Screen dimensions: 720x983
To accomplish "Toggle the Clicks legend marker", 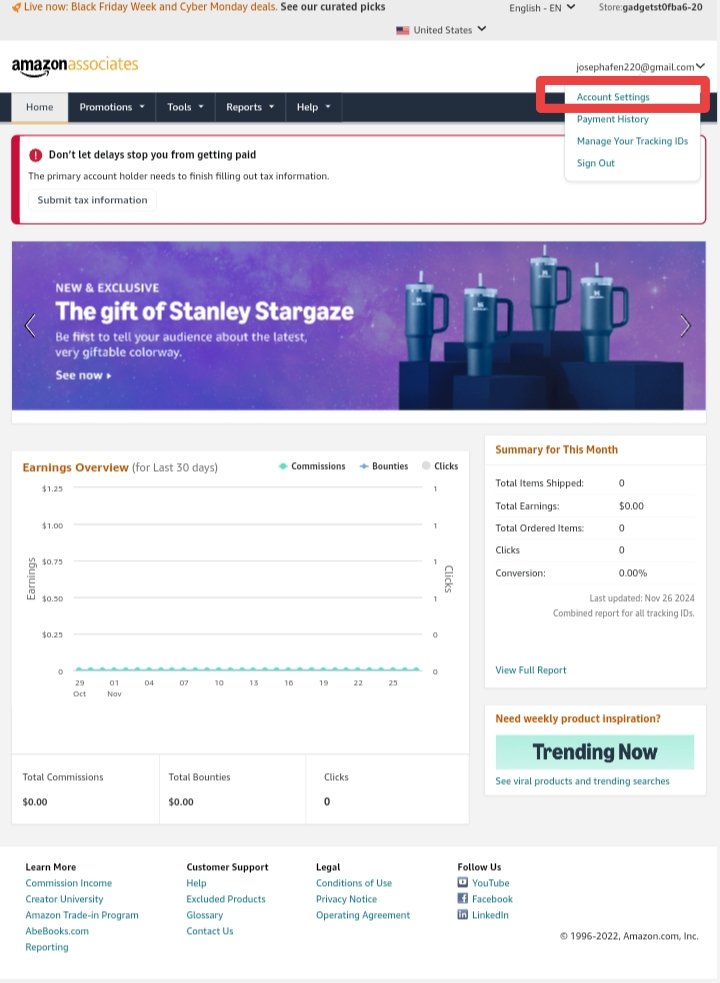I will coord(426,466).
